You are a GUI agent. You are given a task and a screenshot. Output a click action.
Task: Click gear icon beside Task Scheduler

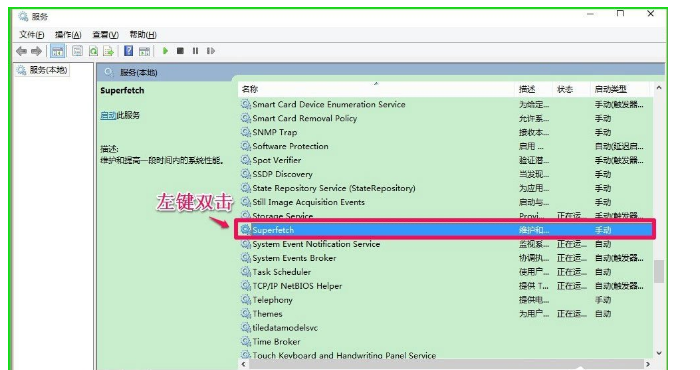(x=246, y=271)
